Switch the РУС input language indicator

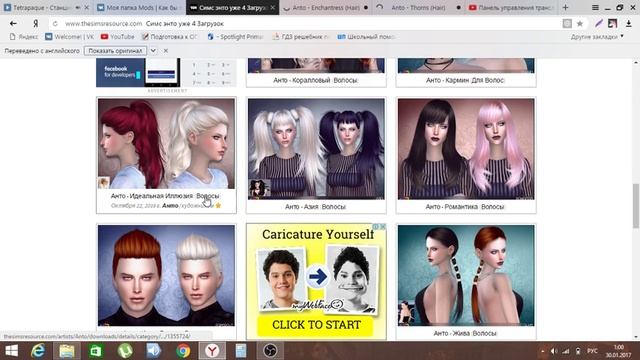[x=592, y=351]
